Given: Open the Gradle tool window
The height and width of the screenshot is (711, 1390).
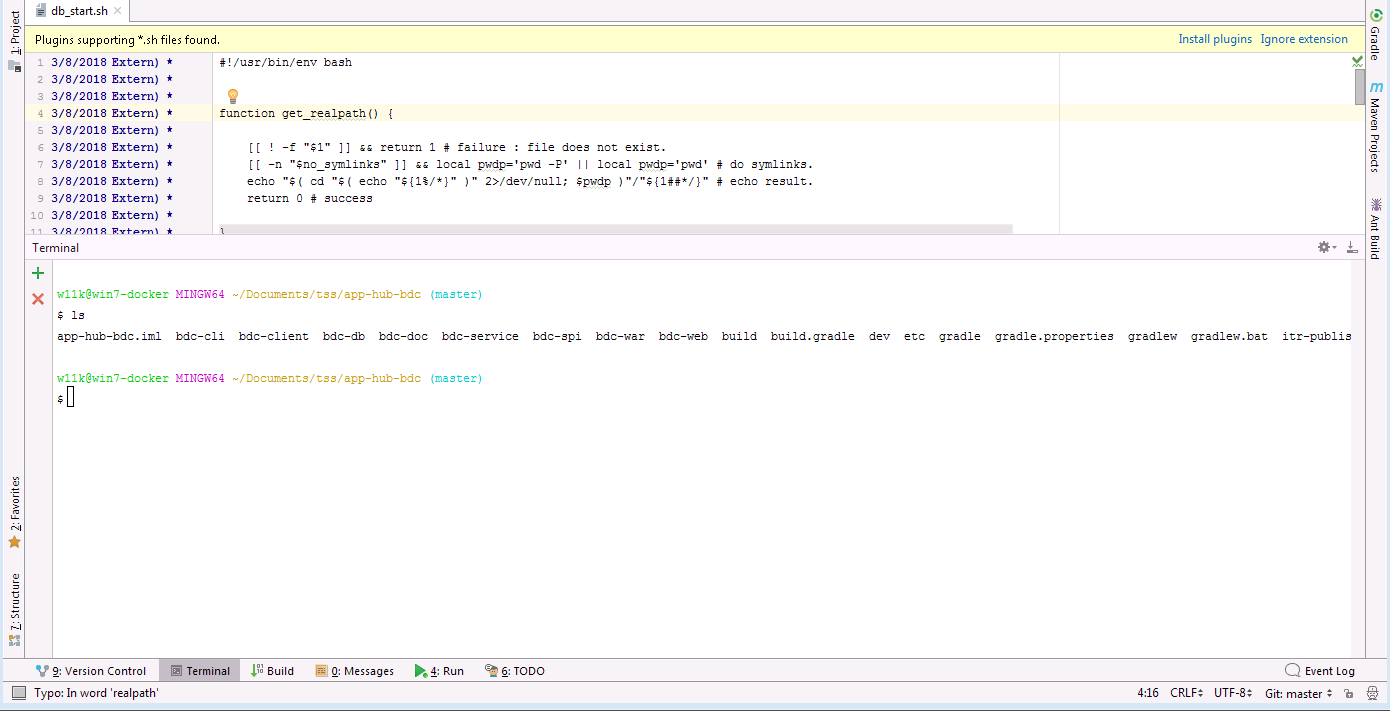Looking at the screenshot, I should (x=1375, y=36).
